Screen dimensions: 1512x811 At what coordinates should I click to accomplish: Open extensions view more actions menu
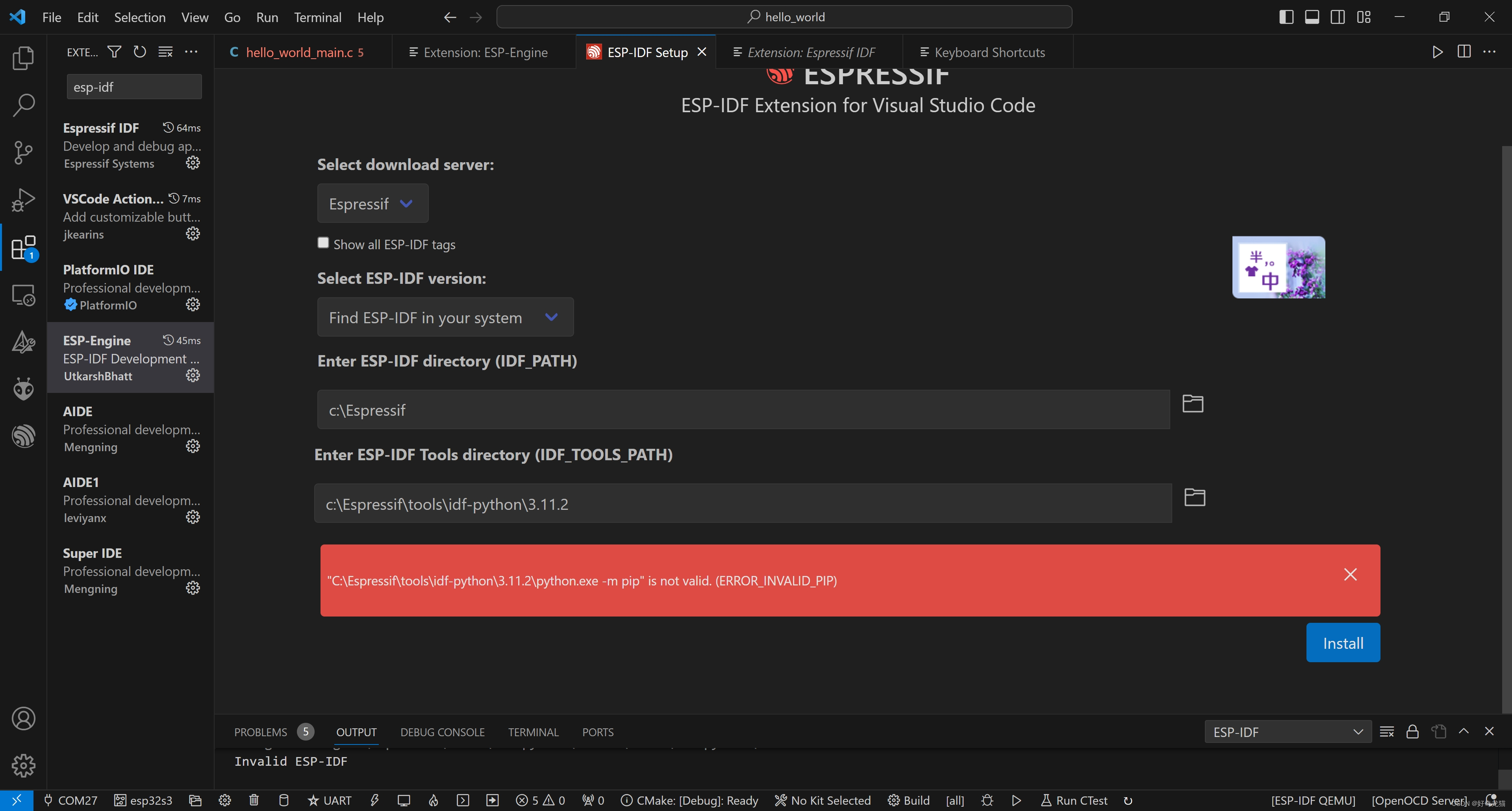click(191, 52)
